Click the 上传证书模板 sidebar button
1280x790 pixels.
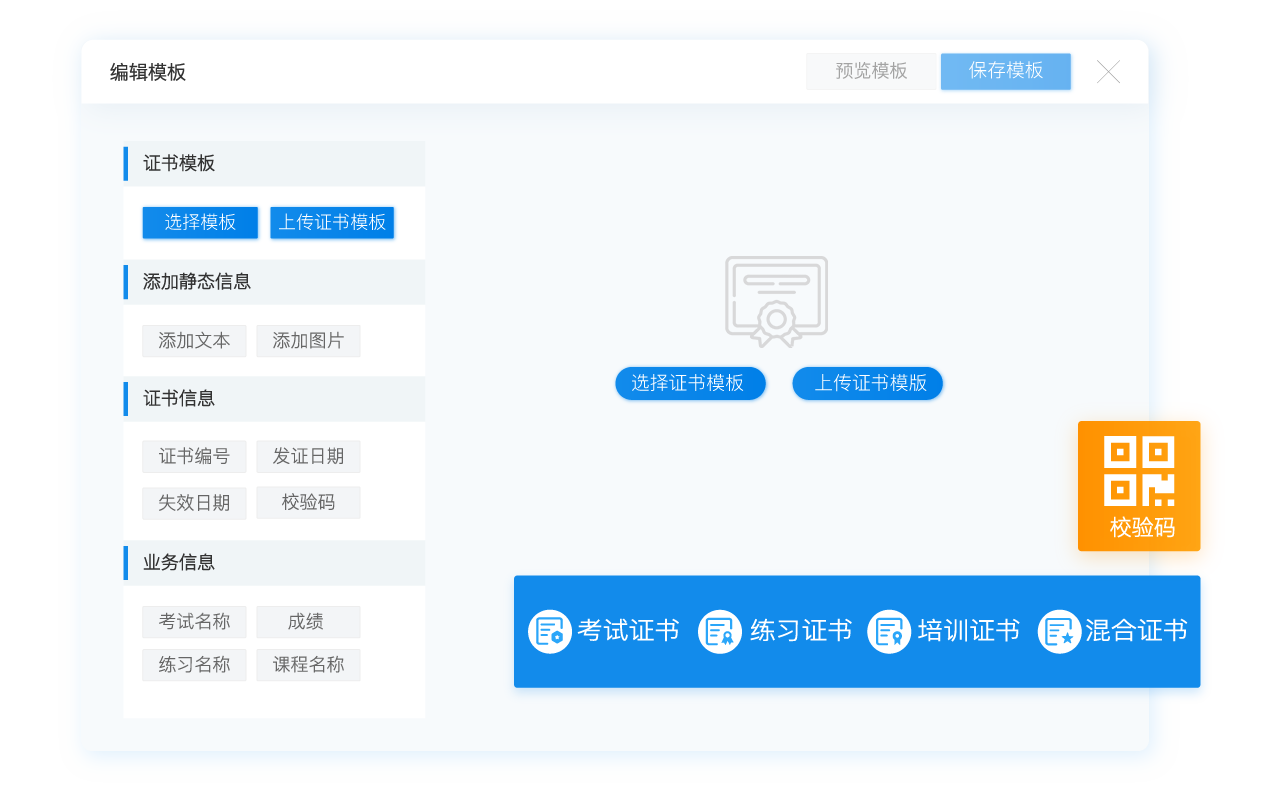click(x=332, y=222)
